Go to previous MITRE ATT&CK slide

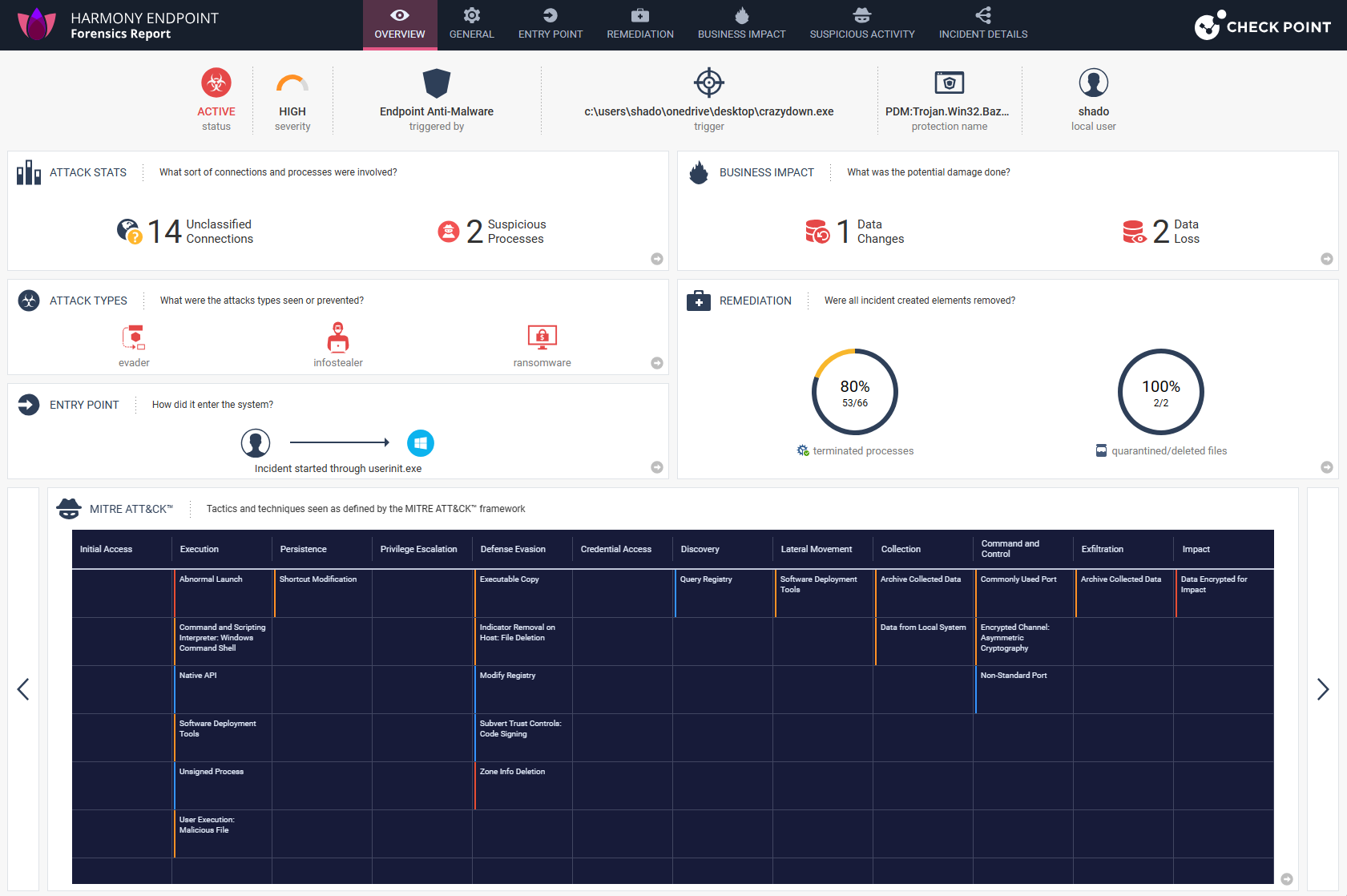pos(23,689)
